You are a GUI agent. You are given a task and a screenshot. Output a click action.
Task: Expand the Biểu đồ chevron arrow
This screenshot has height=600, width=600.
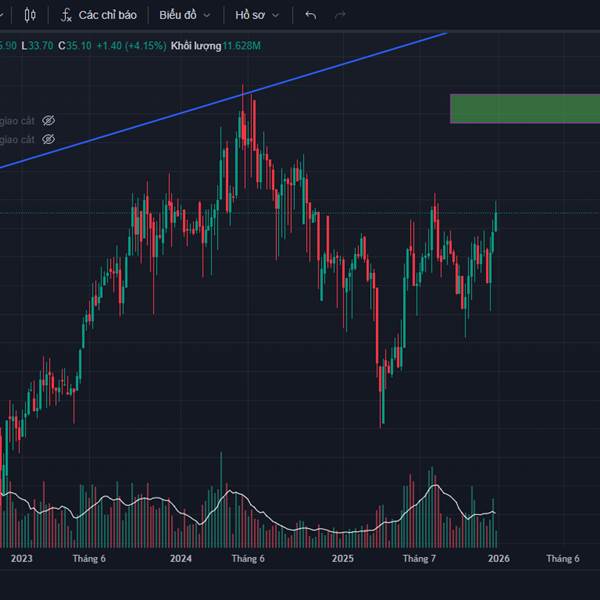click(207, 16)
